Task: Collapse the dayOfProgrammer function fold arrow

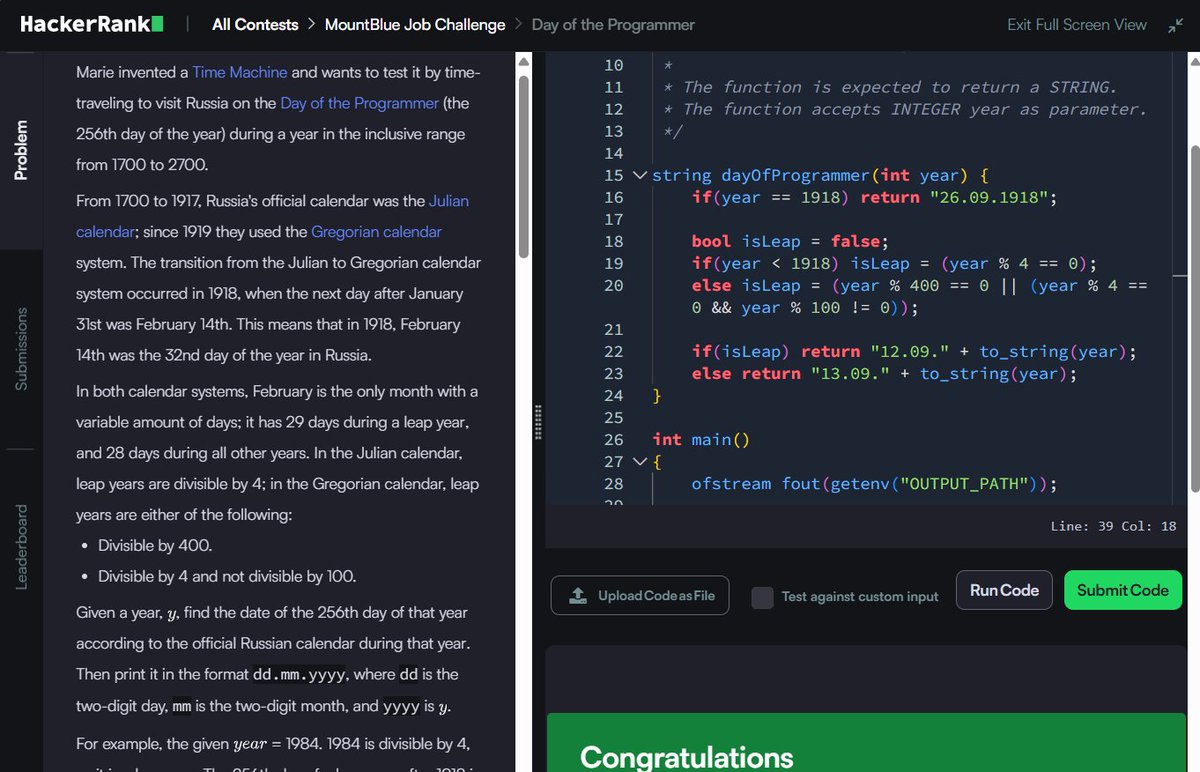Action: pyautogui.click(x=640, y=175)
